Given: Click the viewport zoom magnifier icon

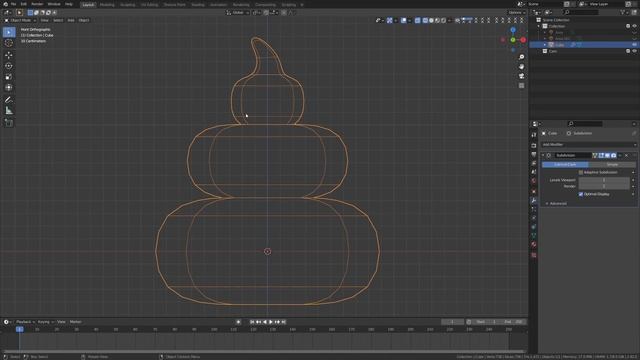Looking at the screenshot, I should pos(521,57).
